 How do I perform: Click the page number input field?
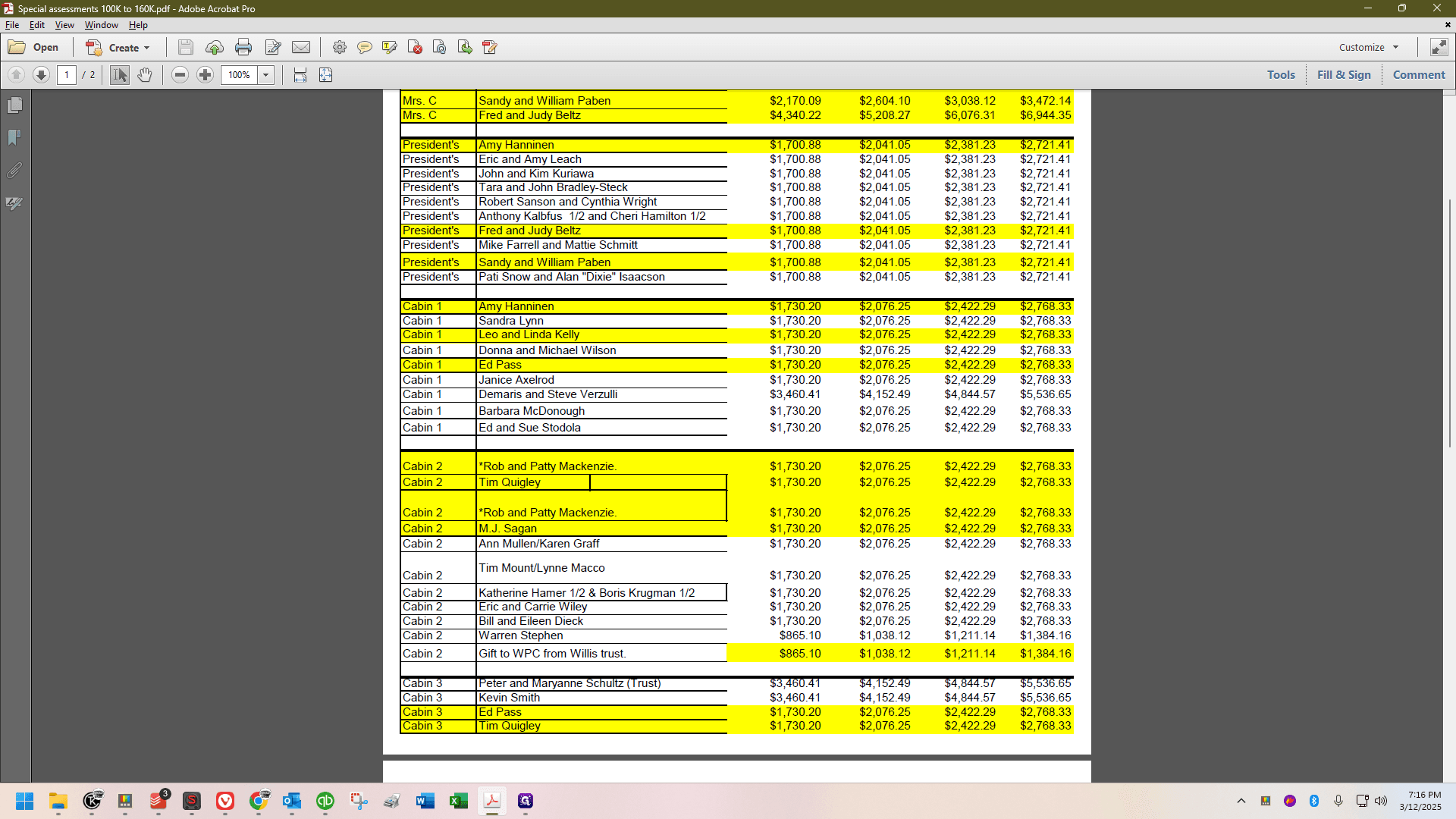[x=67, y=75]
